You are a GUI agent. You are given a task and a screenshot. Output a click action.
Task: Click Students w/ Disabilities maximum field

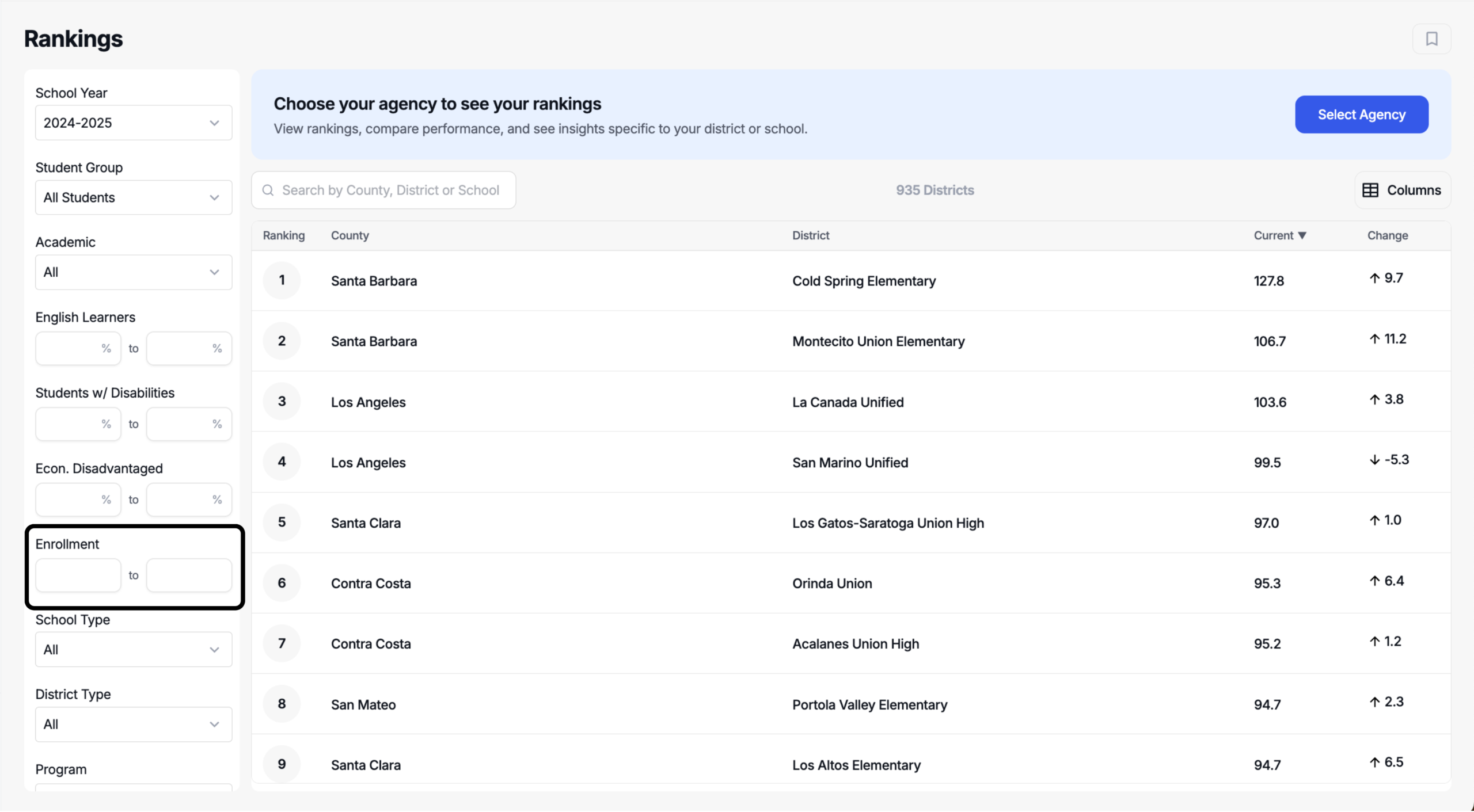[x=189, y=424]
